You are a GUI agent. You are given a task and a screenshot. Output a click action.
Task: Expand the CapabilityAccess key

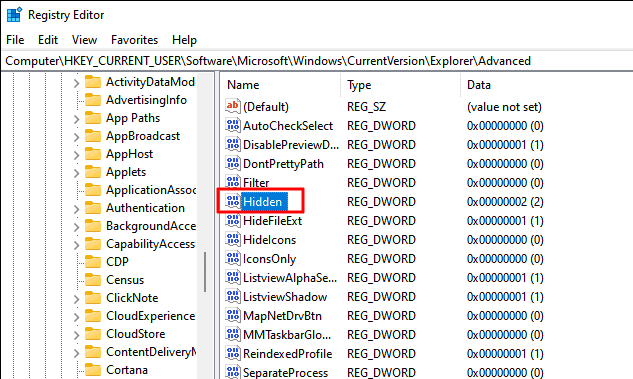[76, 245]
